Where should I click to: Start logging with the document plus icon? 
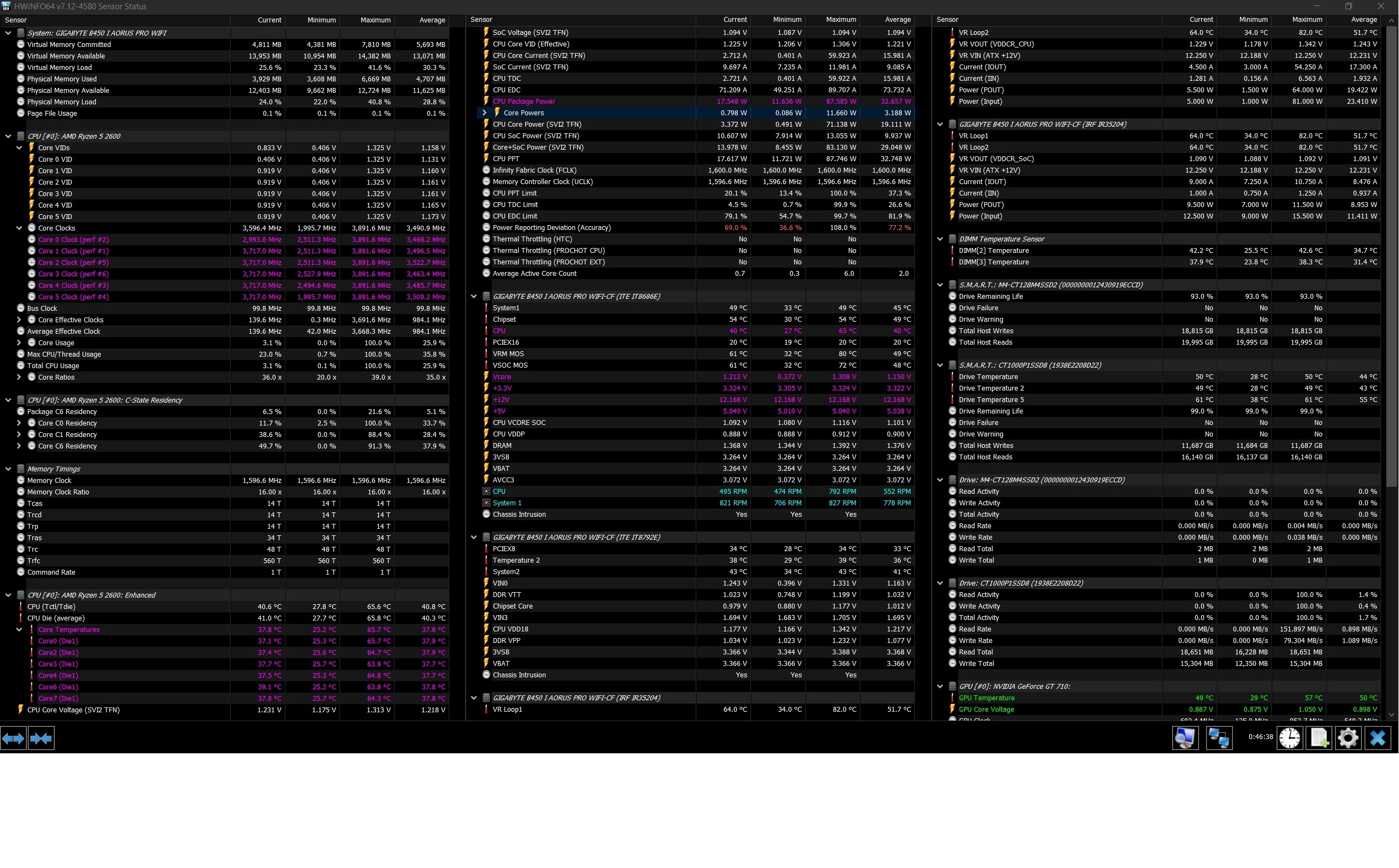(x=1319, y=738)
